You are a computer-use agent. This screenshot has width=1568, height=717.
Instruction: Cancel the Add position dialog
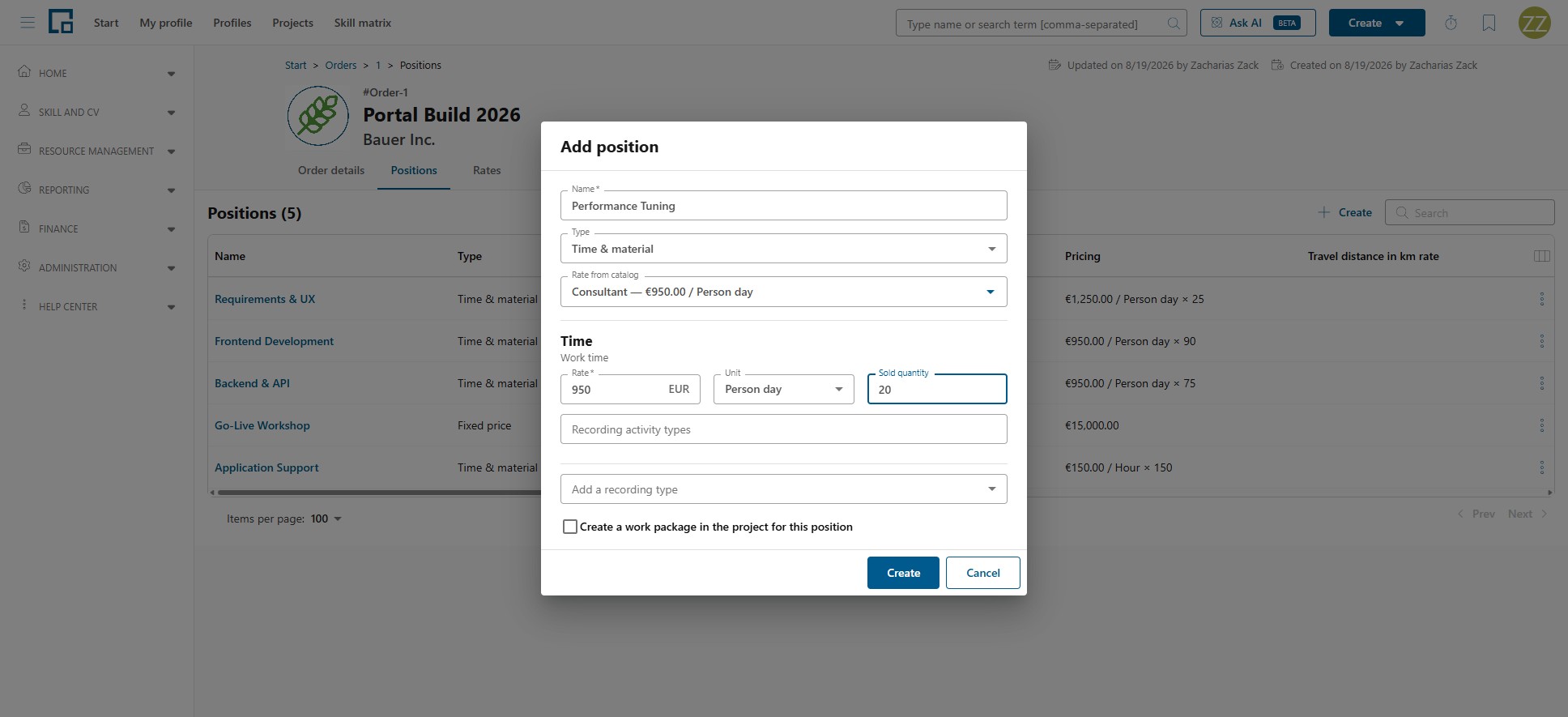click(x=983, y=573)
